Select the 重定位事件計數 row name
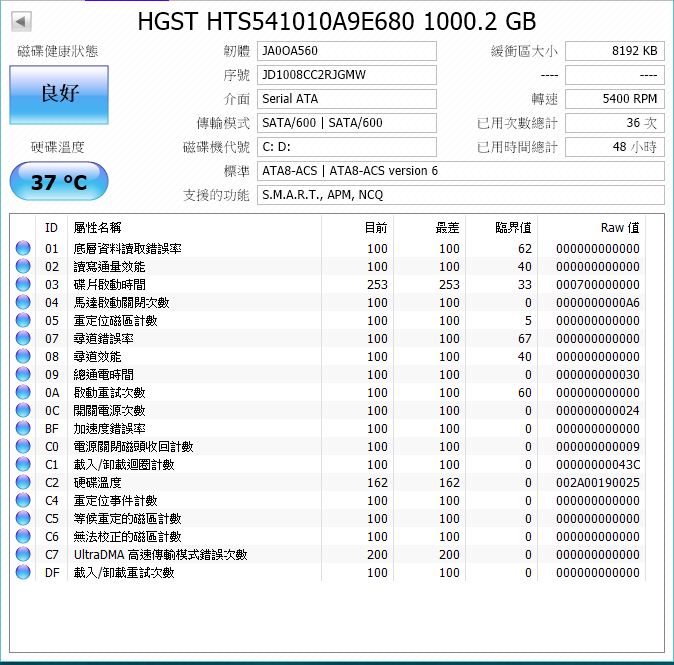Viewport: 674px width, 665px height. pyautogui.click(x=115, y=501)
